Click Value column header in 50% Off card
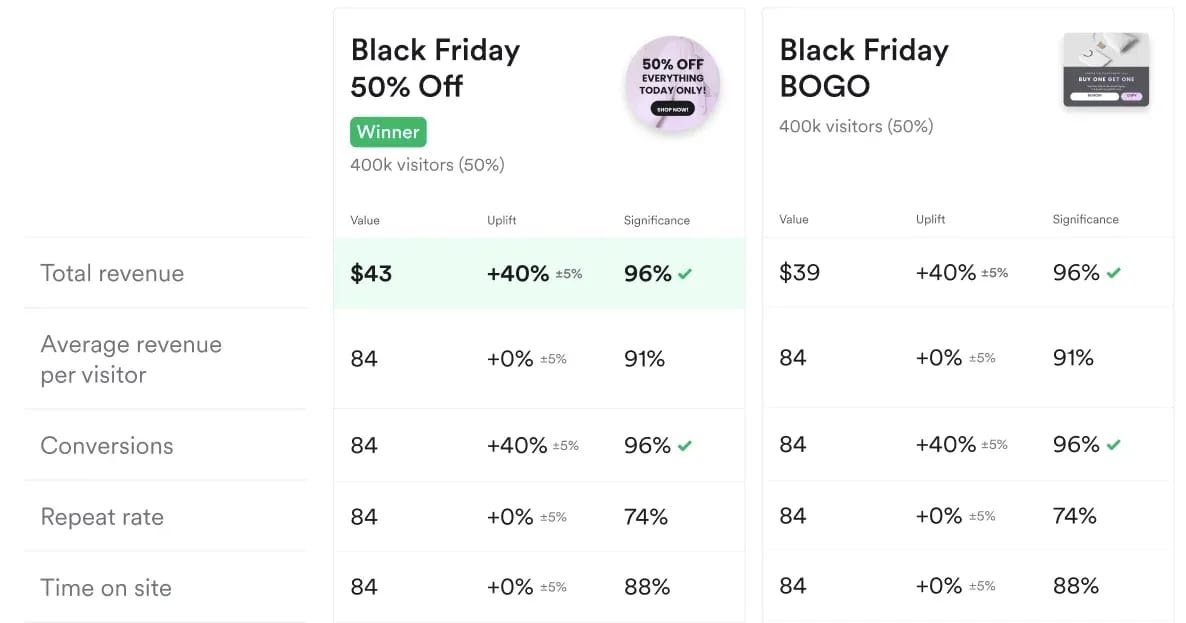This screenshot has width=1186, height=623. 365,220
